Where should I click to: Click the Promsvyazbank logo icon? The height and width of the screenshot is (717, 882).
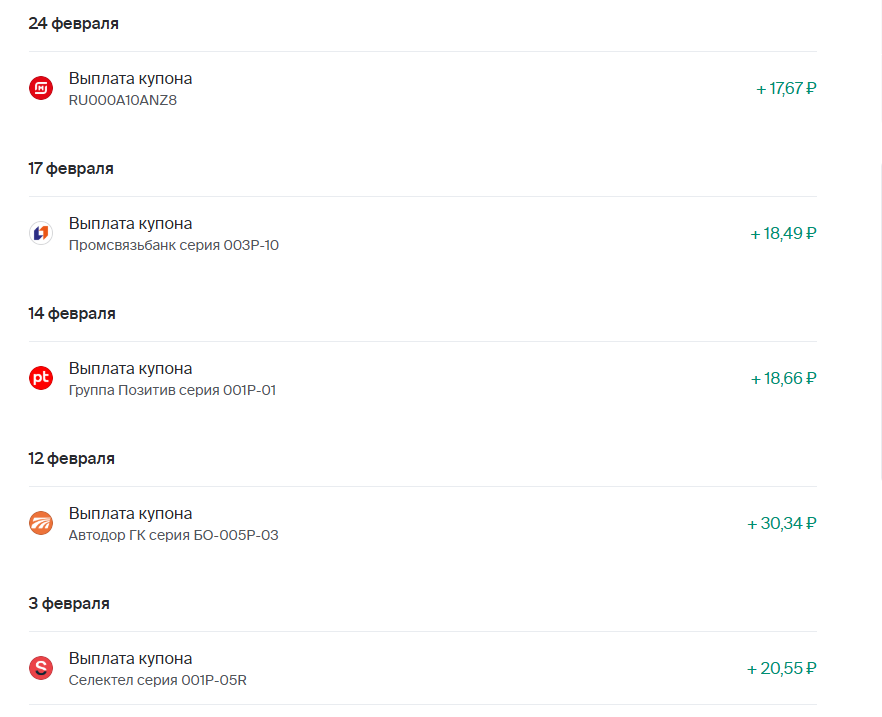[x=41, y=233]
